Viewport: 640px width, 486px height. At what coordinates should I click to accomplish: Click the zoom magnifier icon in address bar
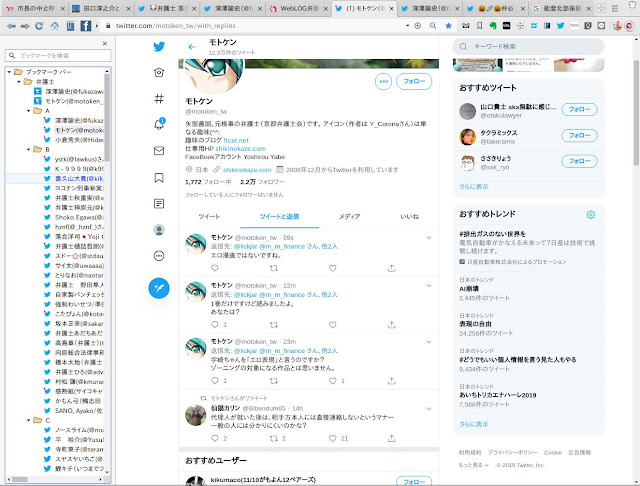[433, 26]
